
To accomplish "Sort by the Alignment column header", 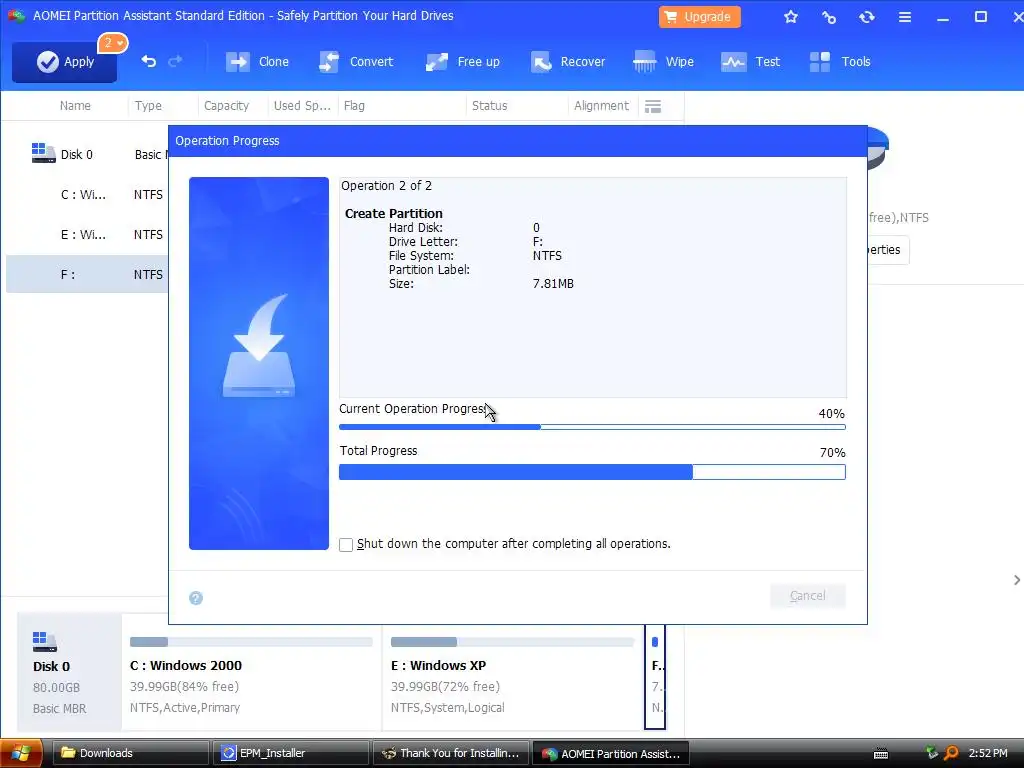I will [601, 106].
